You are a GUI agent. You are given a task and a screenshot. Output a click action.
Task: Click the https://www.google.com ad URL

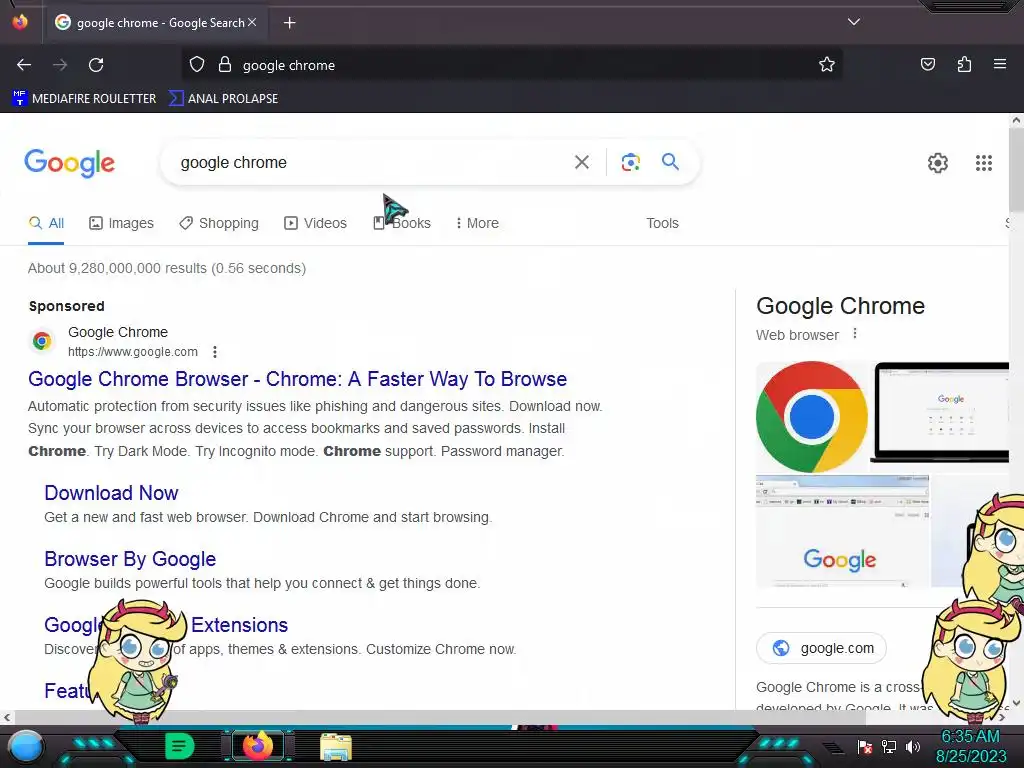pos(133,352)
